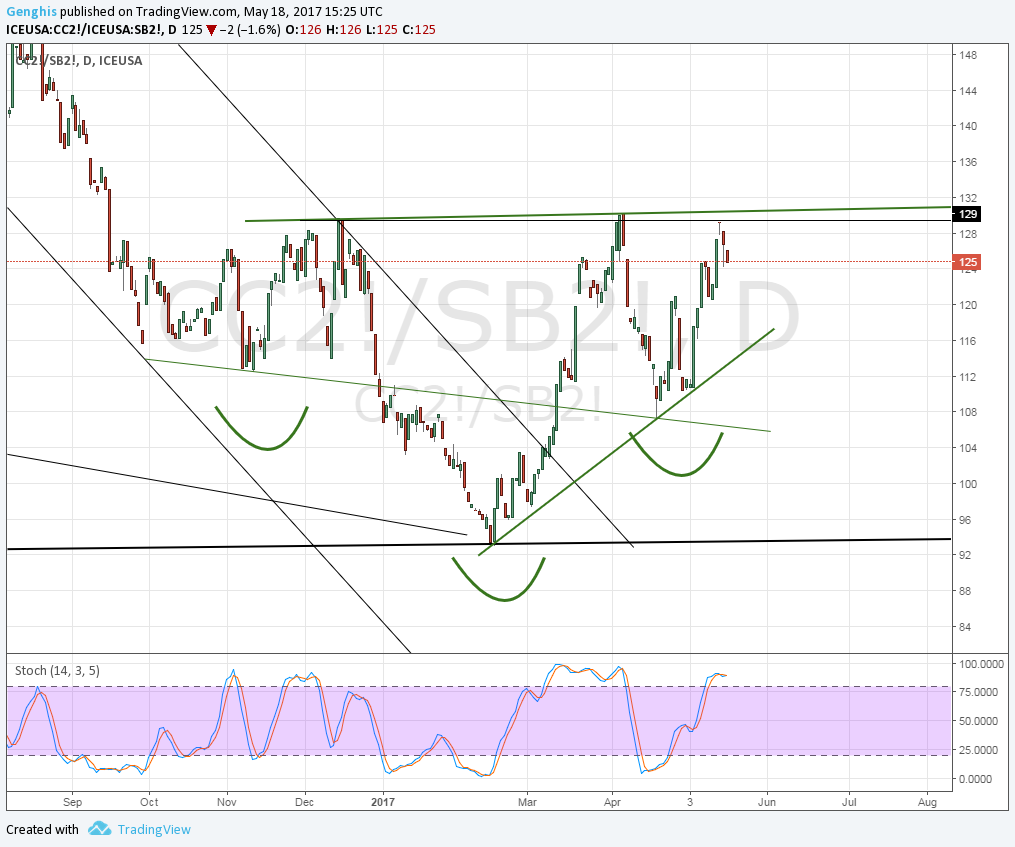This screenshot has height=847, width=1015.
Task: Click the Aug label on the time axis
Action: pyautogui.click(x=928, y=802)
